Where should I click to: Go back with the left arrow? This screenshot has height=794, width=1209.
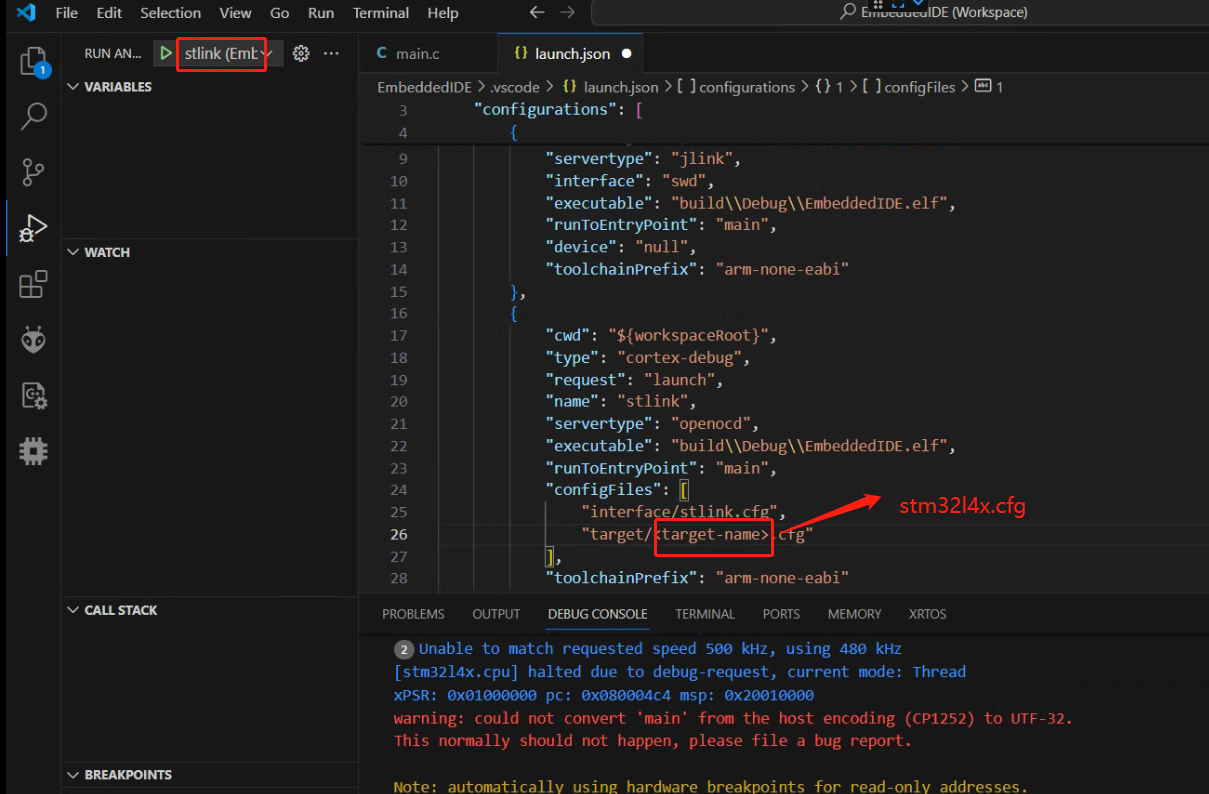coord(537,13)
